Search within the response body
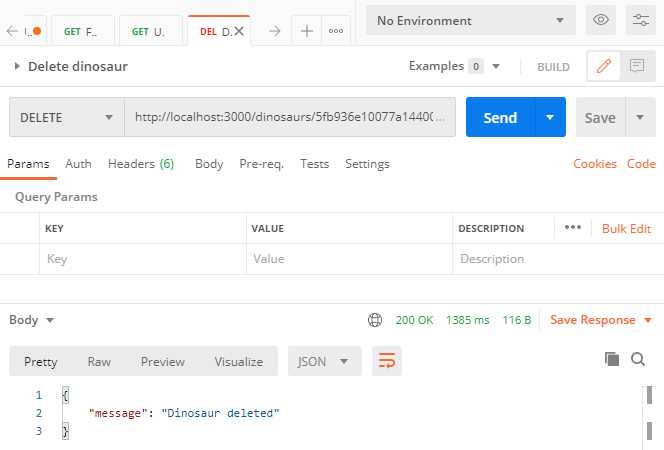664x450 pixels. (x=638, y=359)
